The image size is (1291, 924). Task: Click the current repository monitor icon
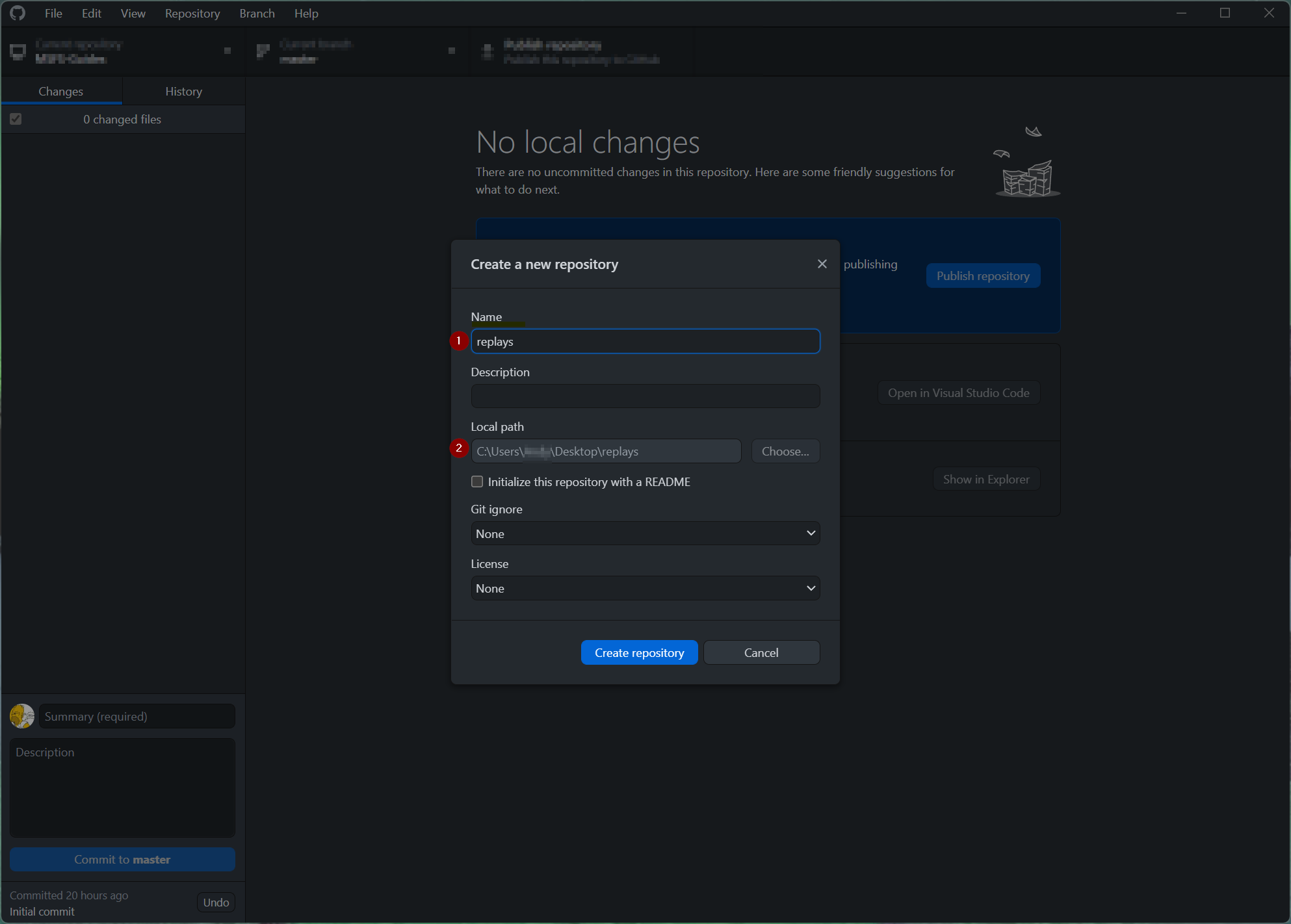tap(18, 51)
